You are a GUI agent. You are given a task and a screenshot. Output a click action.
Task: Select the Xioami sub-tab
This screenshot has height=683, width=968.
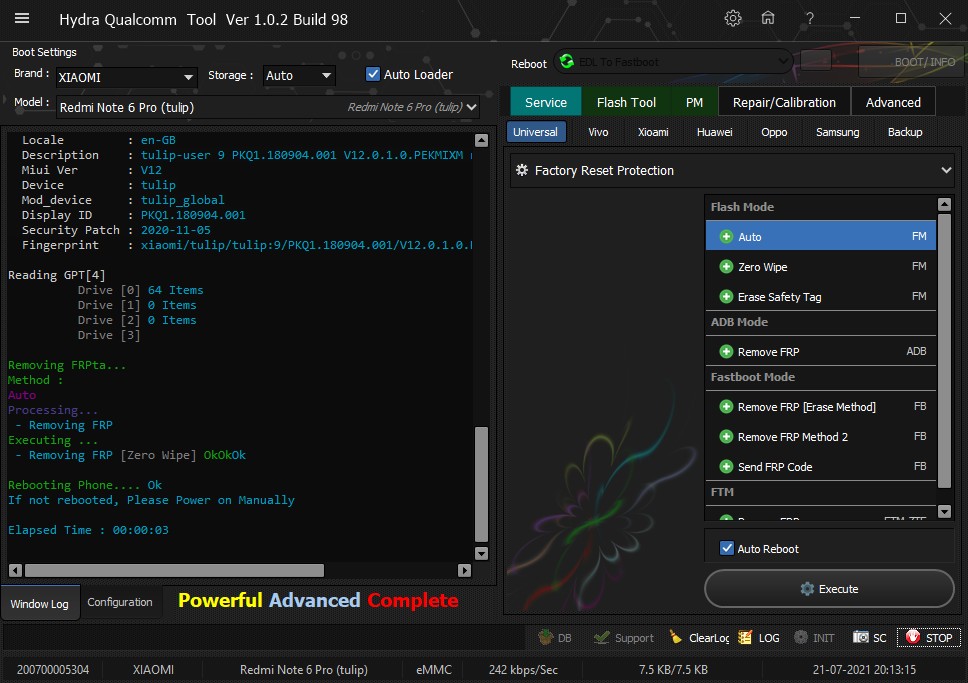point(653,132)
